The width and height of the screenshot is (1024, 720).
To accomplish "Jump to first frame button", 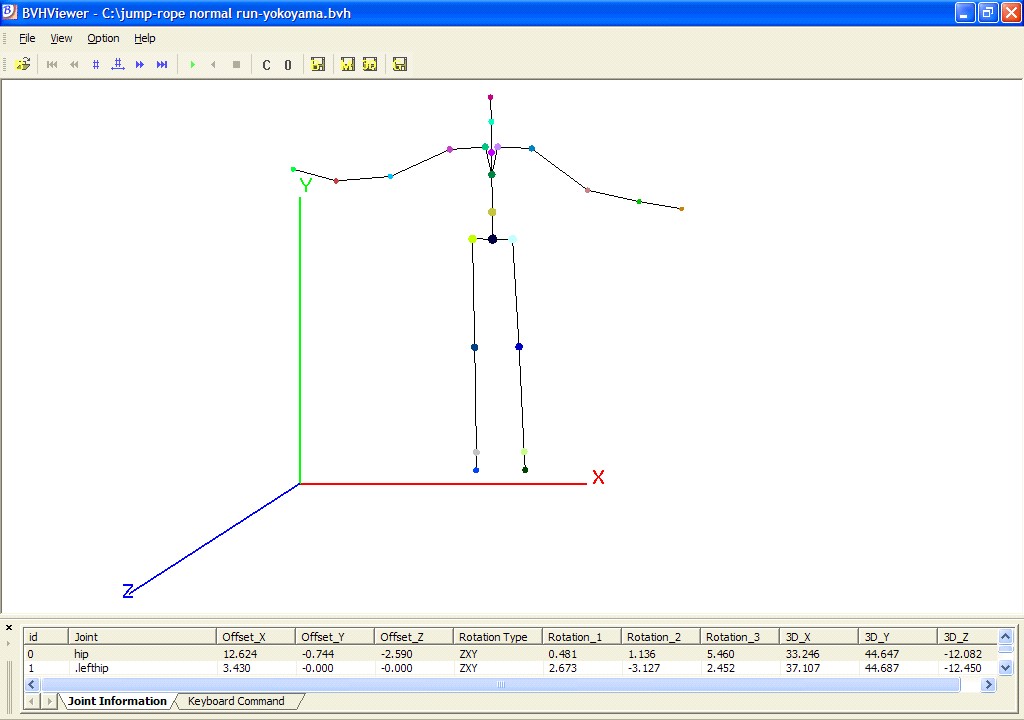I will (x=52, y=65).
